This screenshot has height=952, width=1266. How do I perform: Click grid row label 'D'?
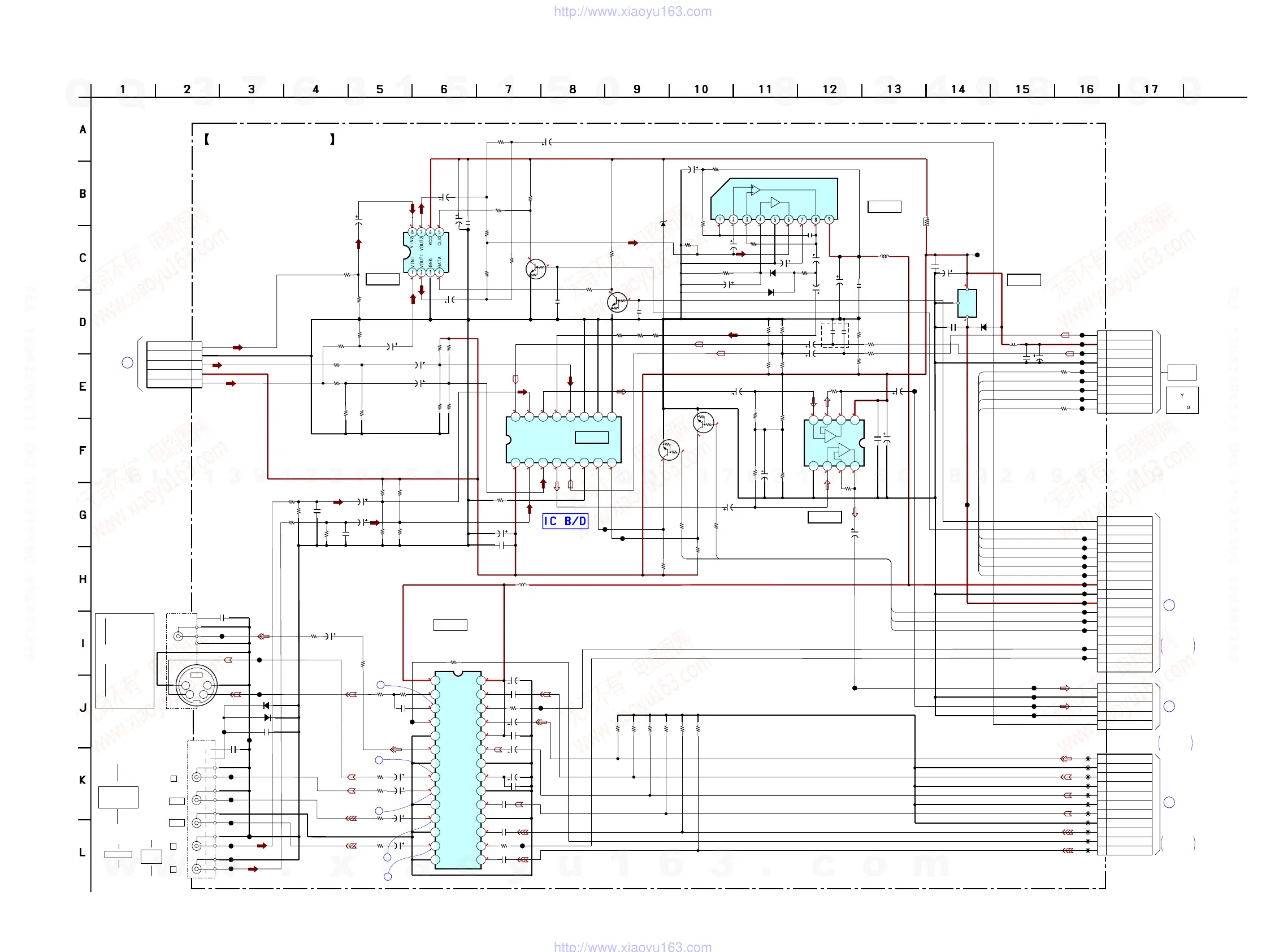(x=83, y=322)
